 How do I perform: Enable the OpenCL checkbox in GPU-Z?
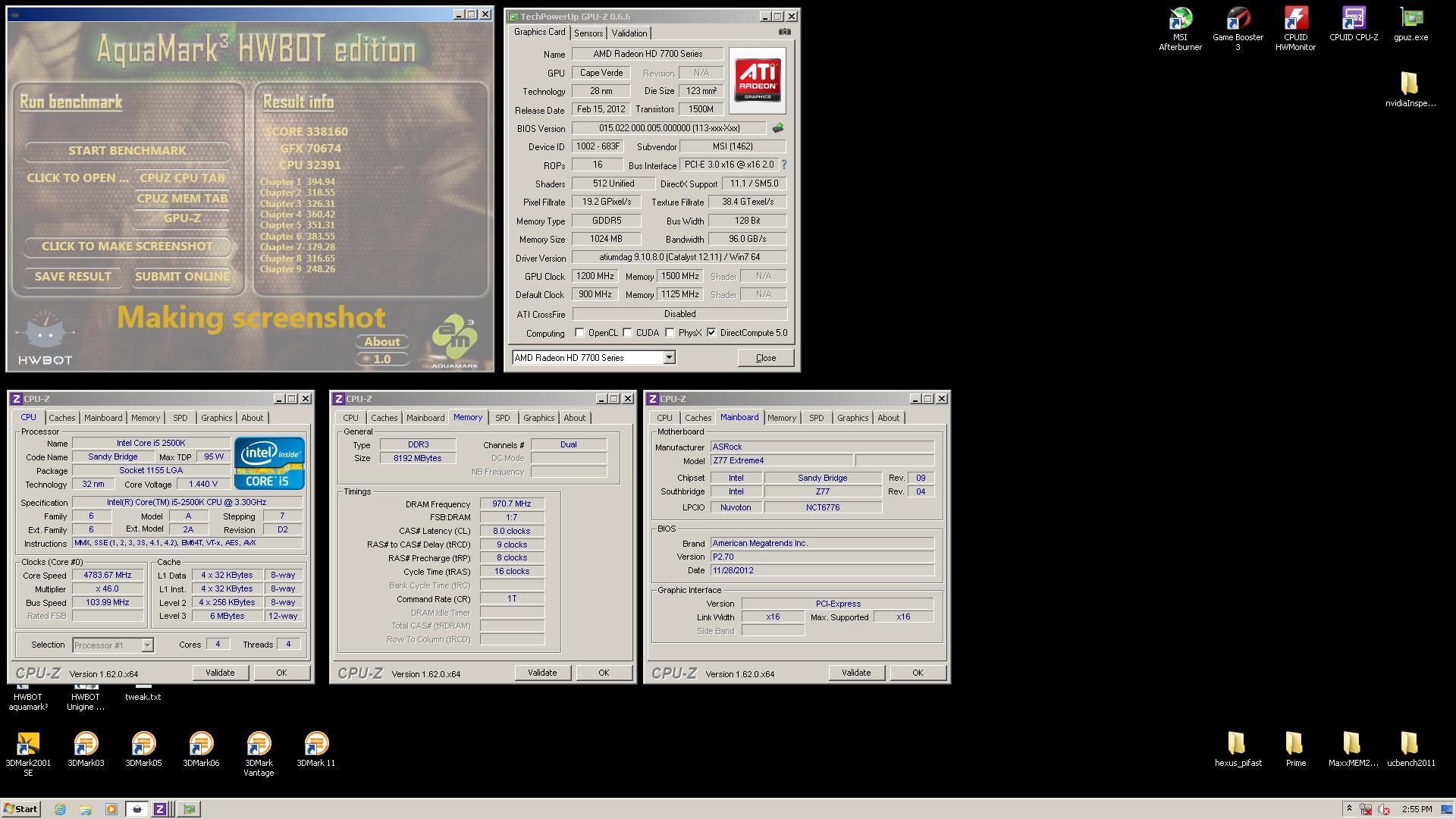[x=579, y=333]
